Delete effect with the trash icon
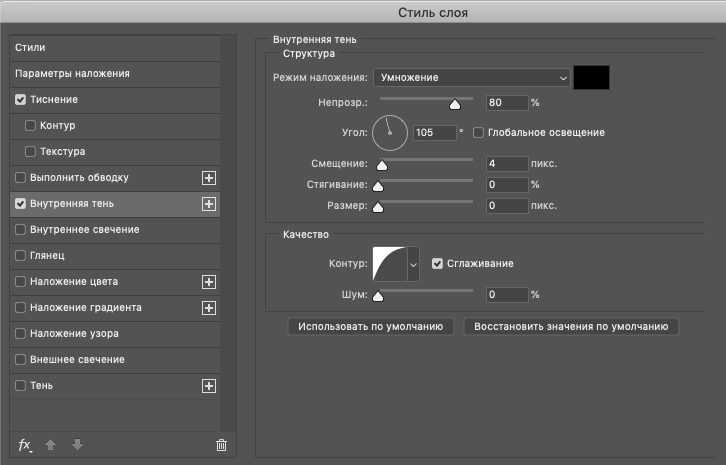This screenshot has width=726, height=465. tap(221, 445)
